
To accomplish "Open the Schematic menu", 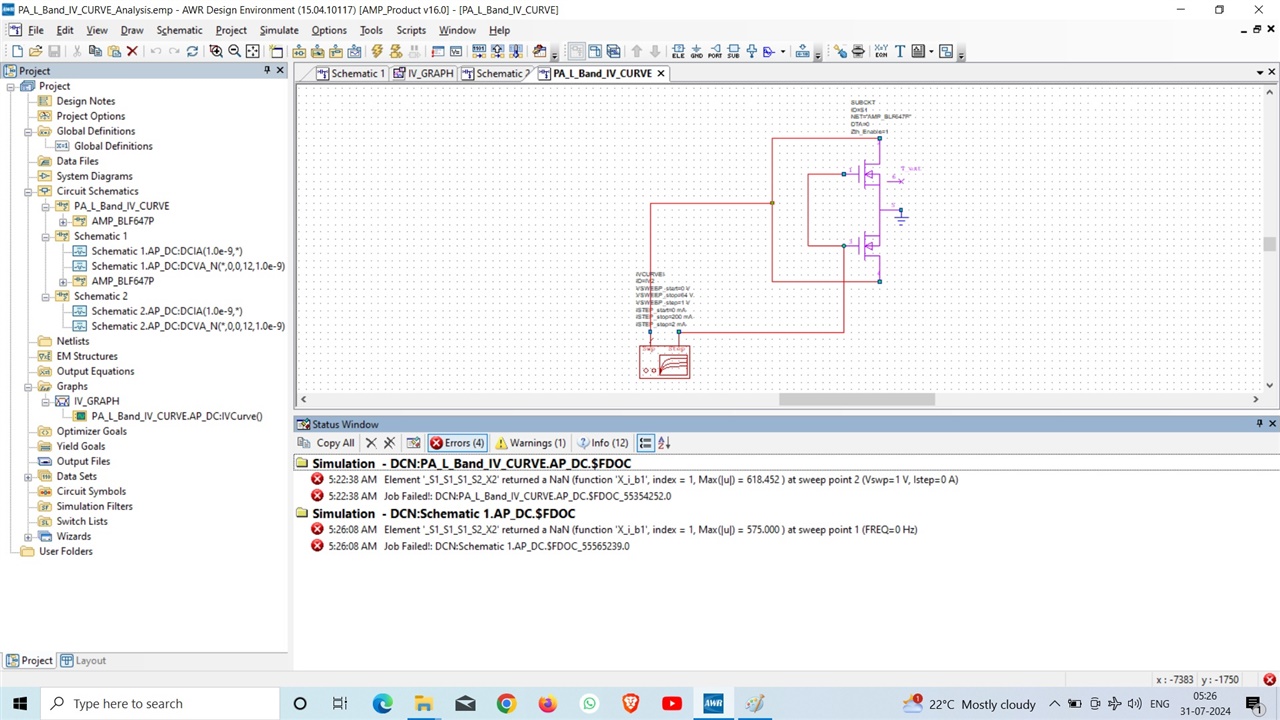I will pyautogui.click(x=179, y=30).
